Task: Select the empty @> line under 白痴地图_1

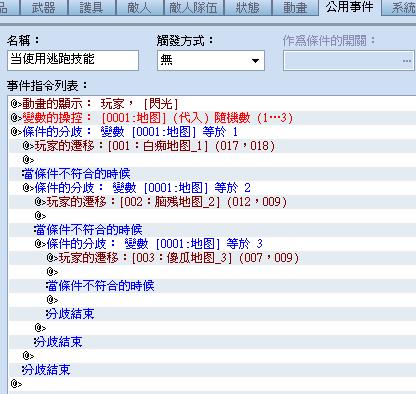Action: point(213,160)
